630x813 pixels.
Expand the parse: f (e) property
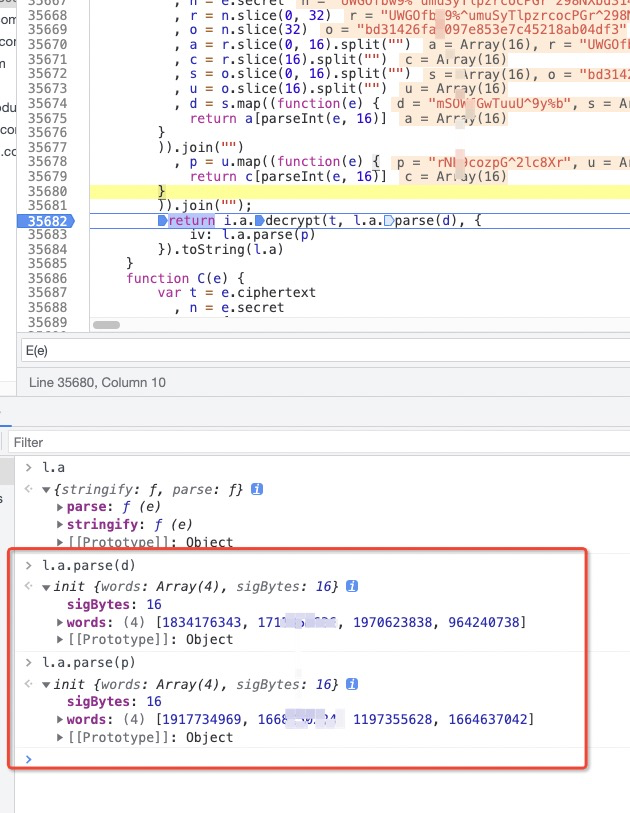click(x=60, y=508)
